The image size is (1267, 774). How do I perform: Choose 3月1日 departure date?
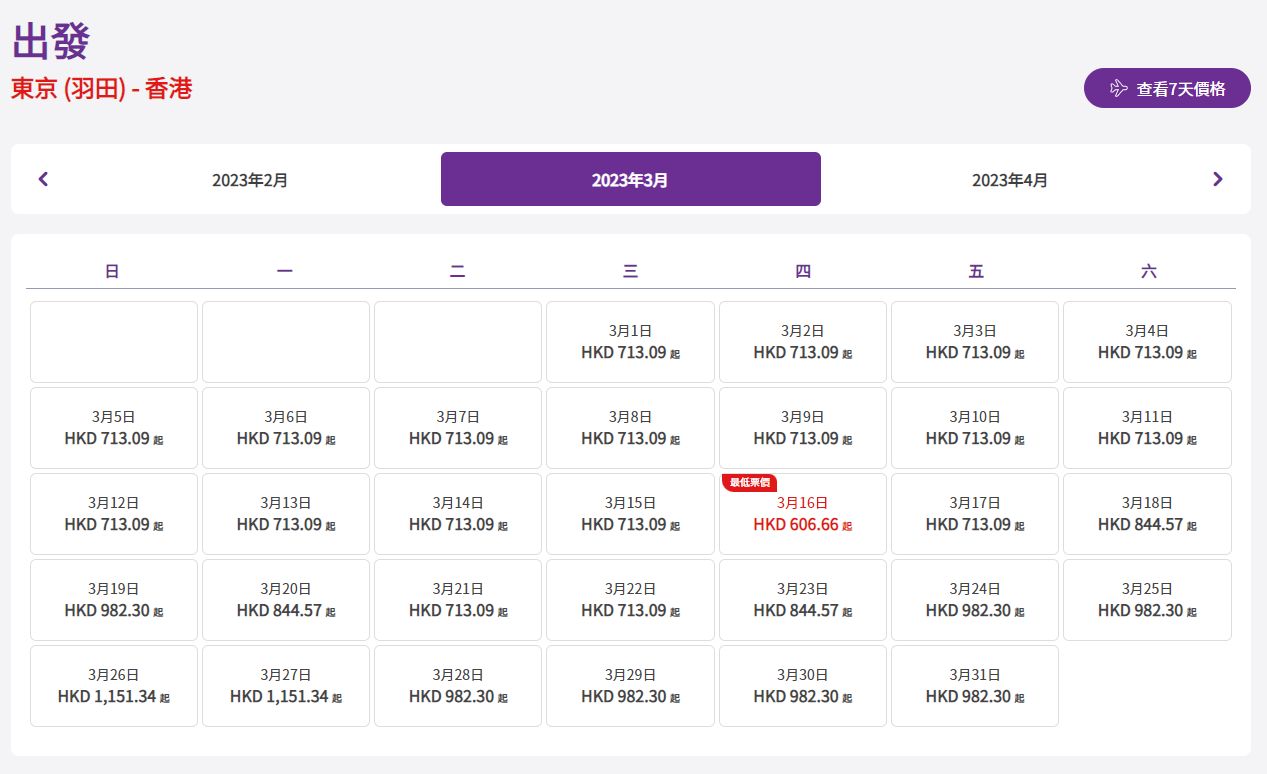(630, 342)
